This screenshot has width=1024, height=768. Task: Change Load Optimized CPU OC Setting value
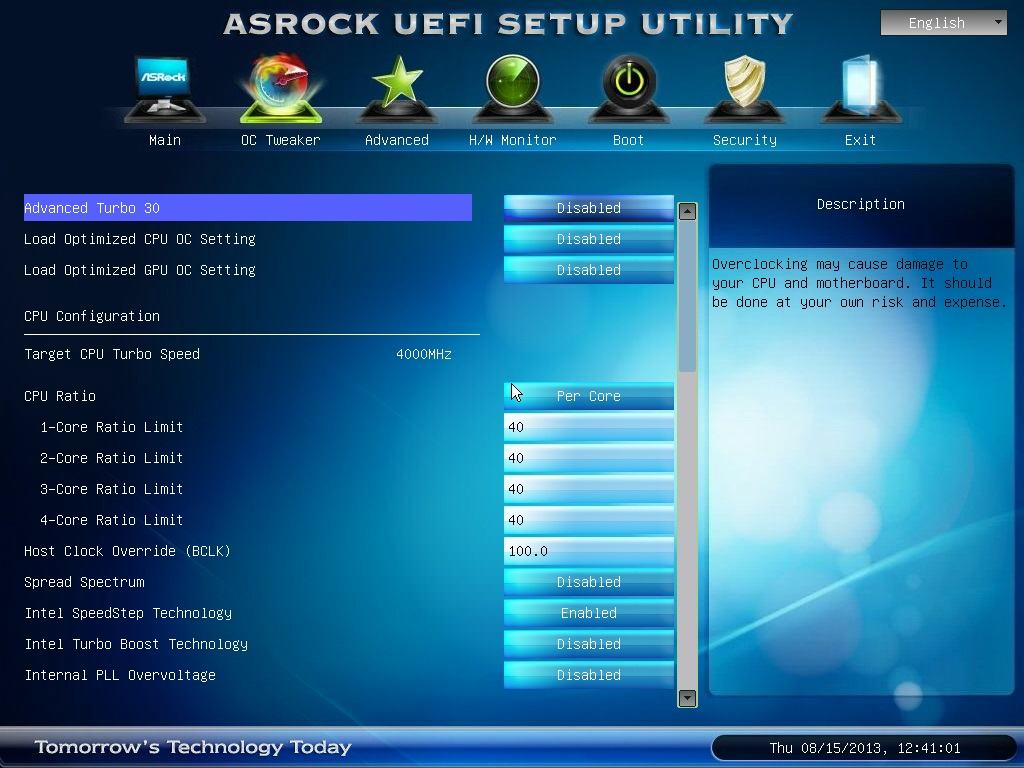point(588,239)
